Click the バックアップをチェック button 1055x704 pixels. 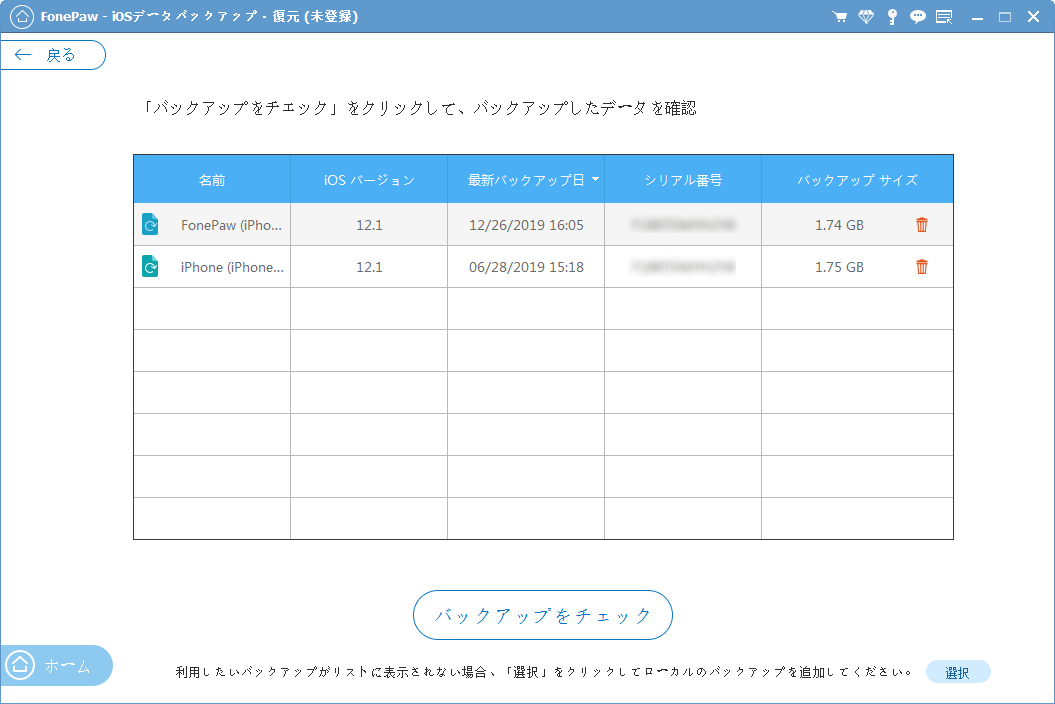[542, 614]
